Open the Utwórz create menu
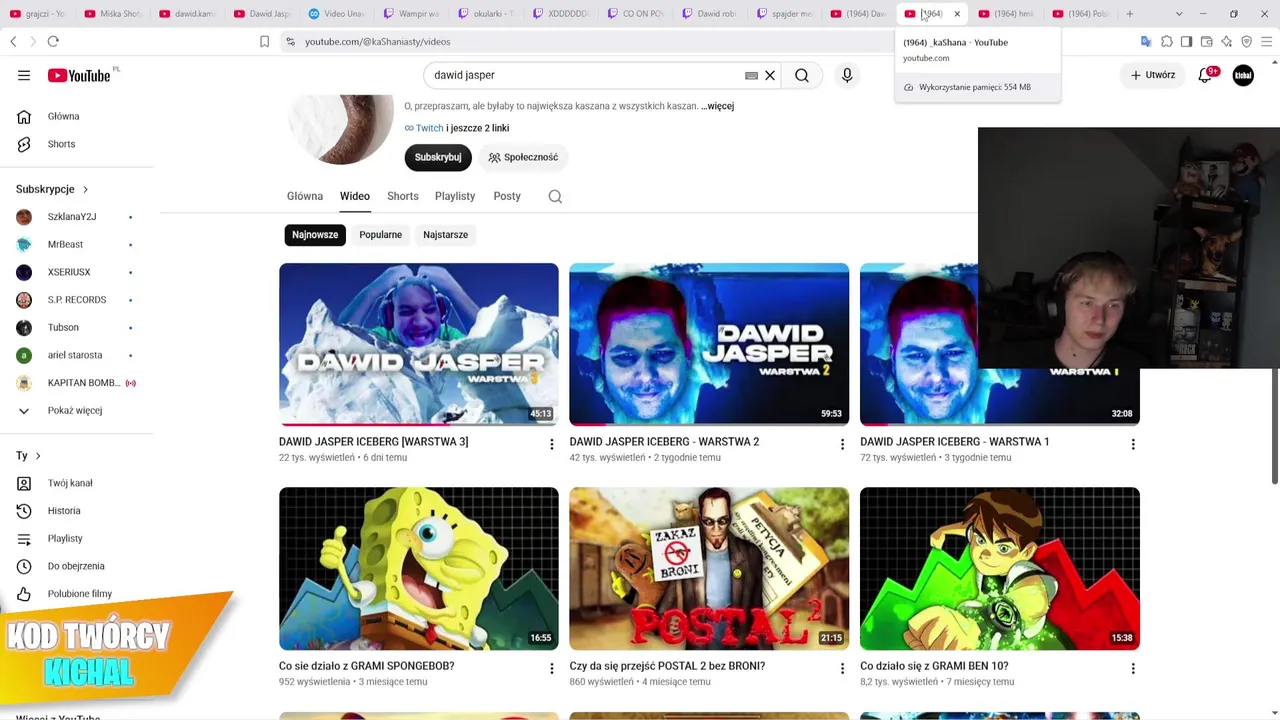The height and width of the screenshot is (720, 1280). tap(1153, 75)
